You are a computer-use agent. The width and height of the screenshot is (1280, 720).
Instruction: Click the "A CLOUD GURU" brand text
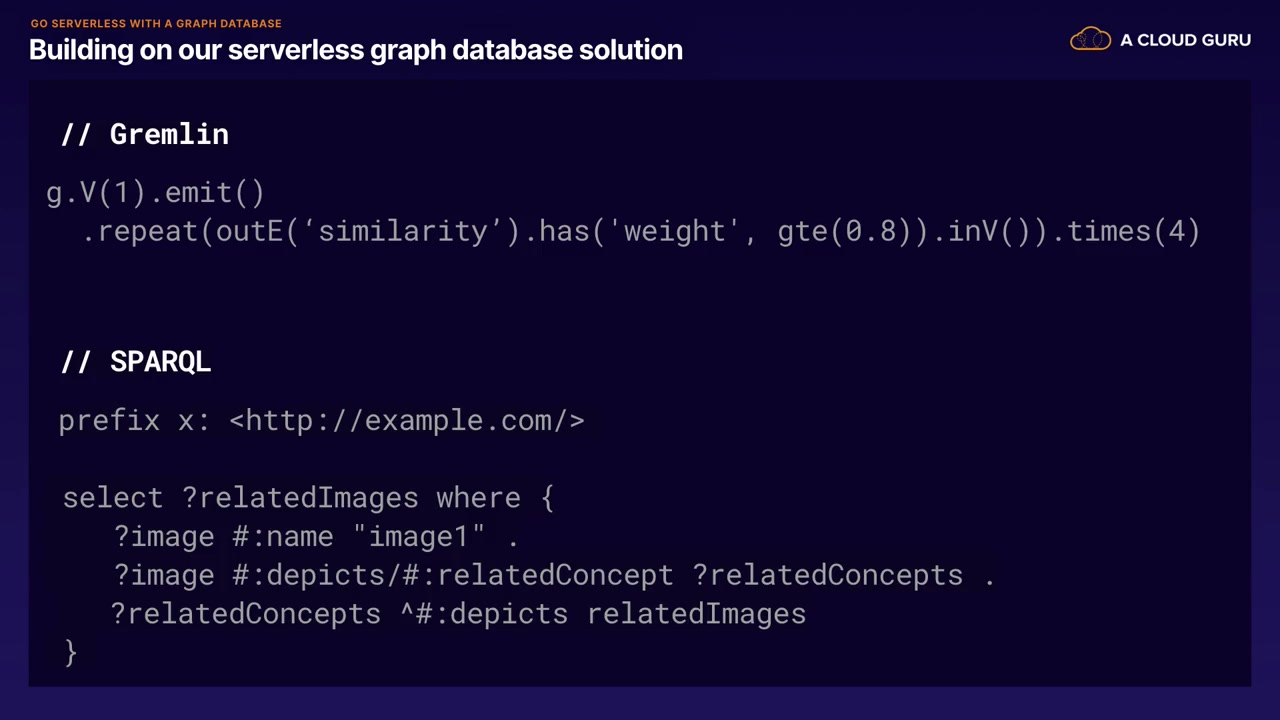[x=1185, y=40]
